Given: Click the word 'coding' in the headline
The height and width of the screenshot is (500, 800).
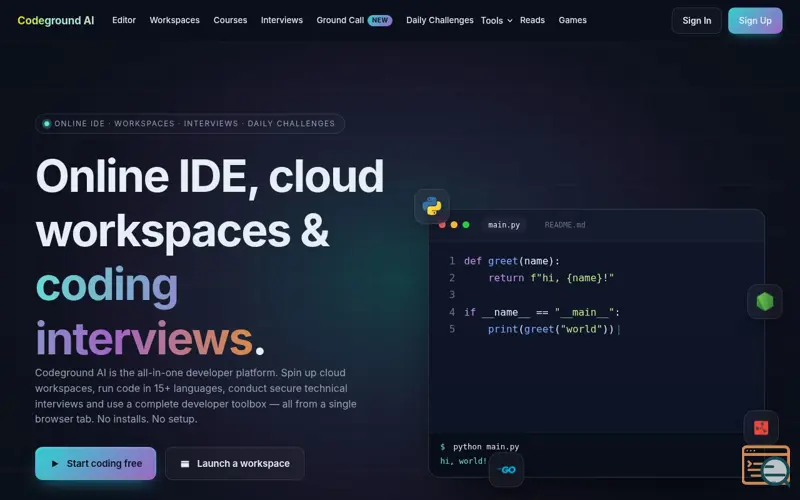Looking at the screenshot, I should click(x=107, y=286).
